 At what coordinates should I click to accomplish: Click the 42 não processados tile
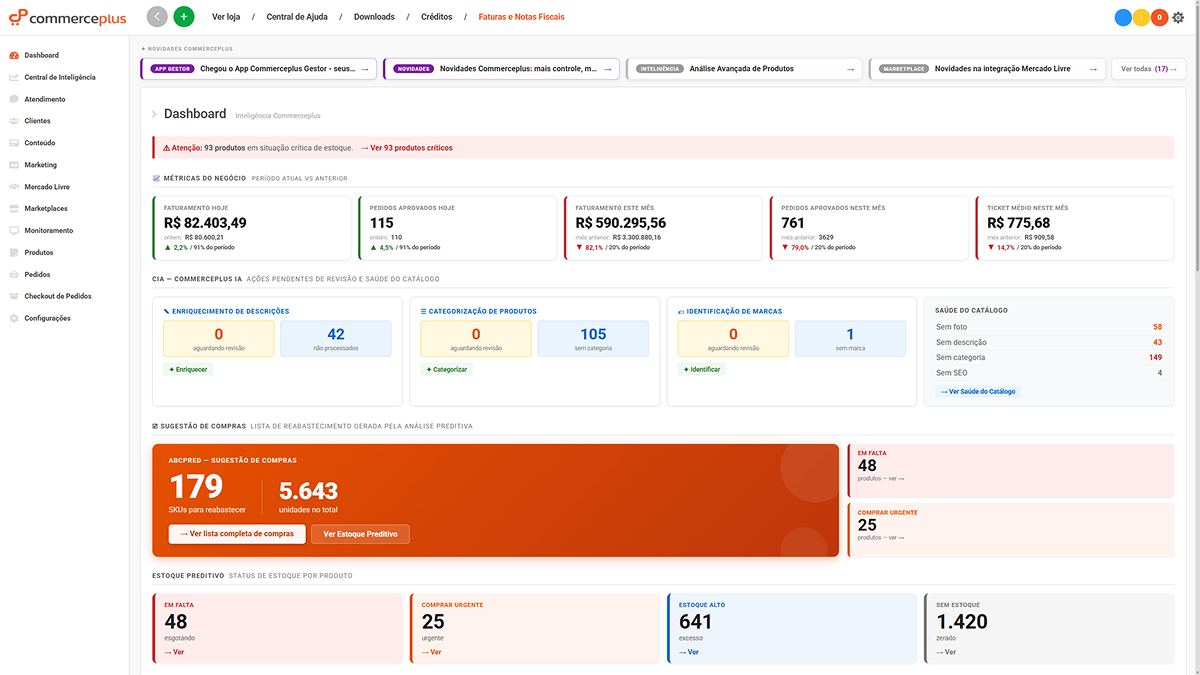click(336, 339)
